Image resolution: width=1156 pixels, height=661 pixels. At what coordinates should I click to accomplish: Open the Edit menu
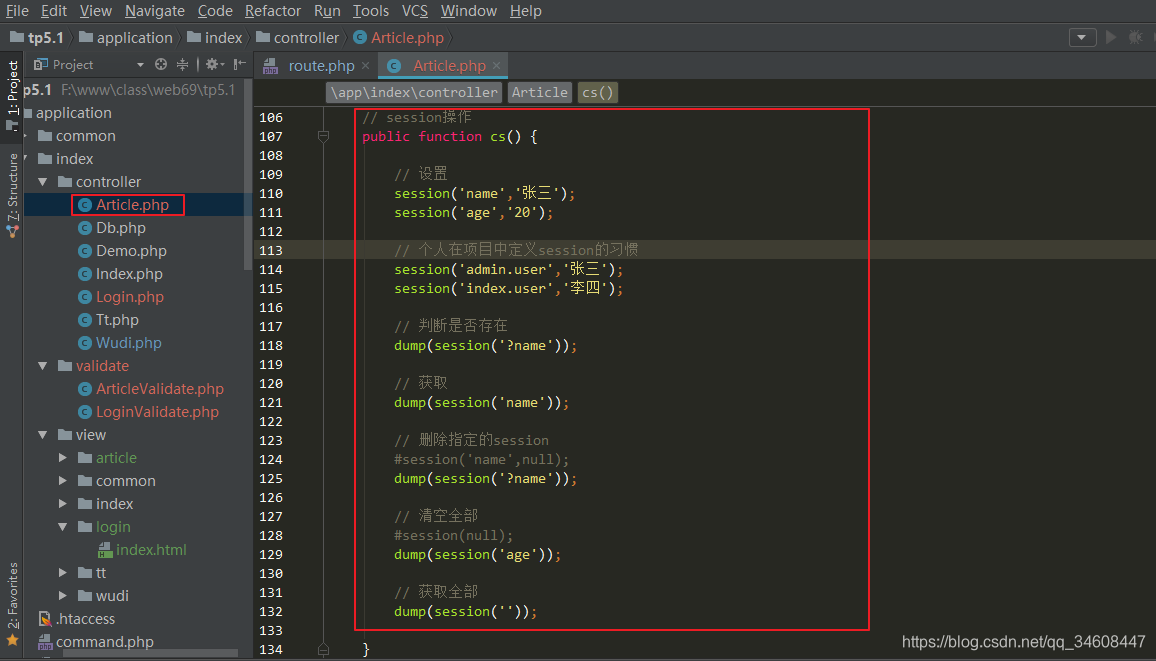tap(54, 11)
